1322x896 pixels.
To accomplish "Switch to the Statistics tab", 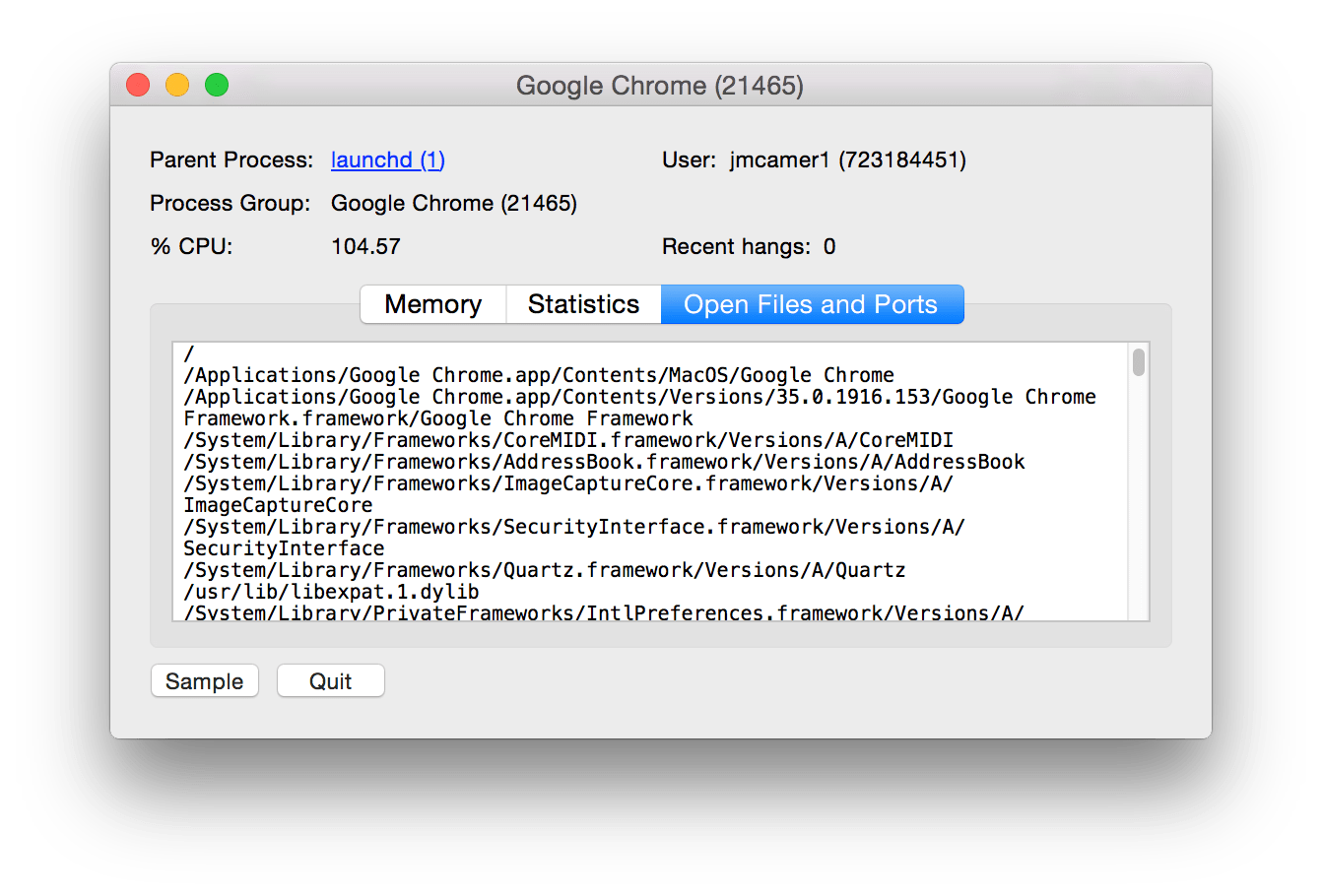I will coord(583,304).
